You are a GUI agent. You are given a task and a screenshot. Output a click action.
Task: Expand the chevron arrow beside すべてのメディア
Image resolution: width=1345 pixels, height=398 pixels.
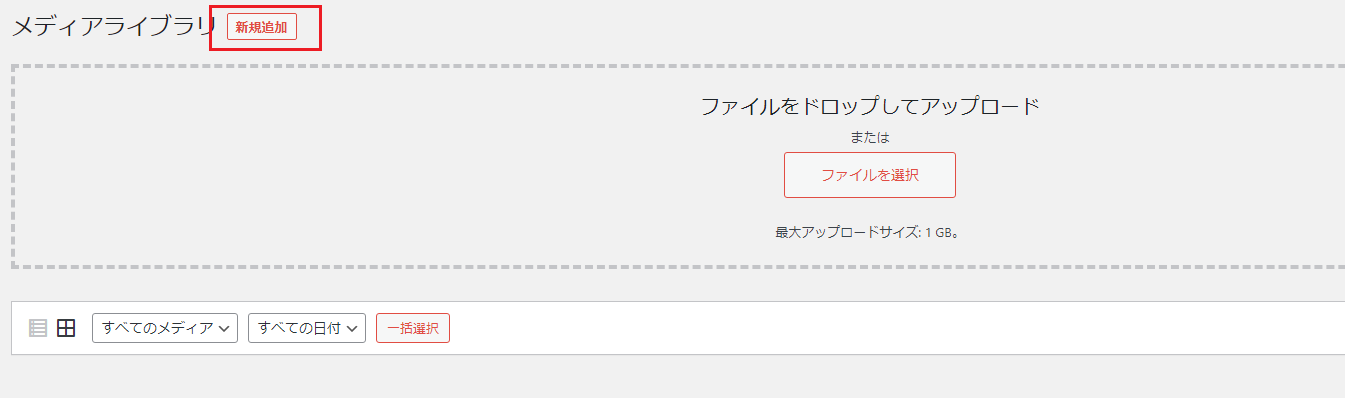tap(225, 328)
